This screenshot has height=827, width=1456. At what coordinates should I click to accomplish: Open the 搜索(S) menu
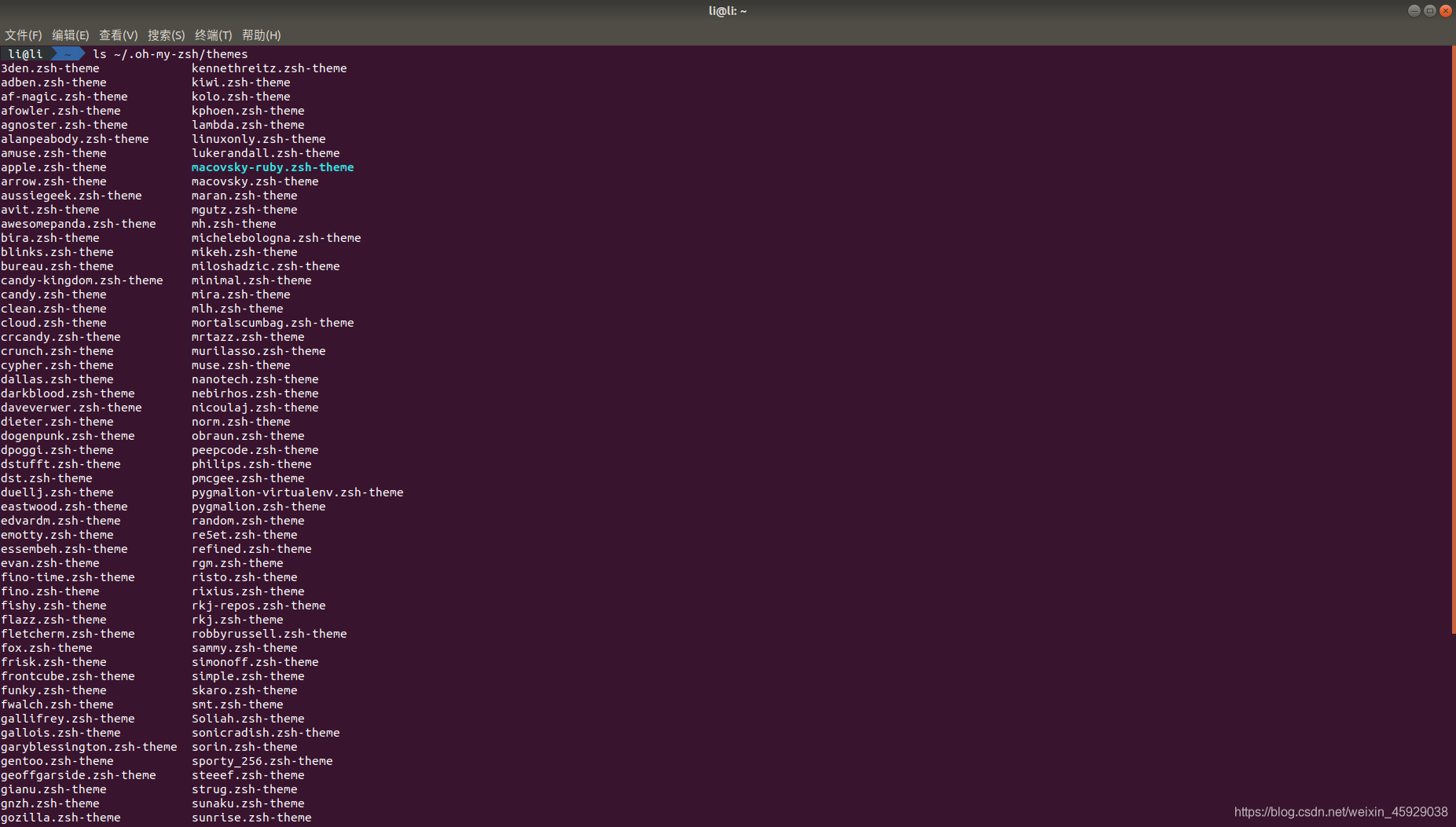[x=166, y=35]
